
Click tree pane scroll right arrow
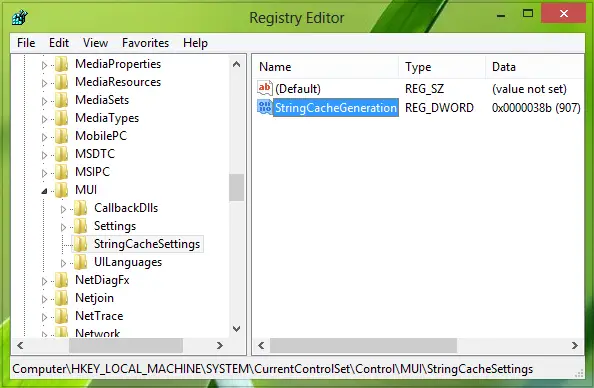coord(219,345)
